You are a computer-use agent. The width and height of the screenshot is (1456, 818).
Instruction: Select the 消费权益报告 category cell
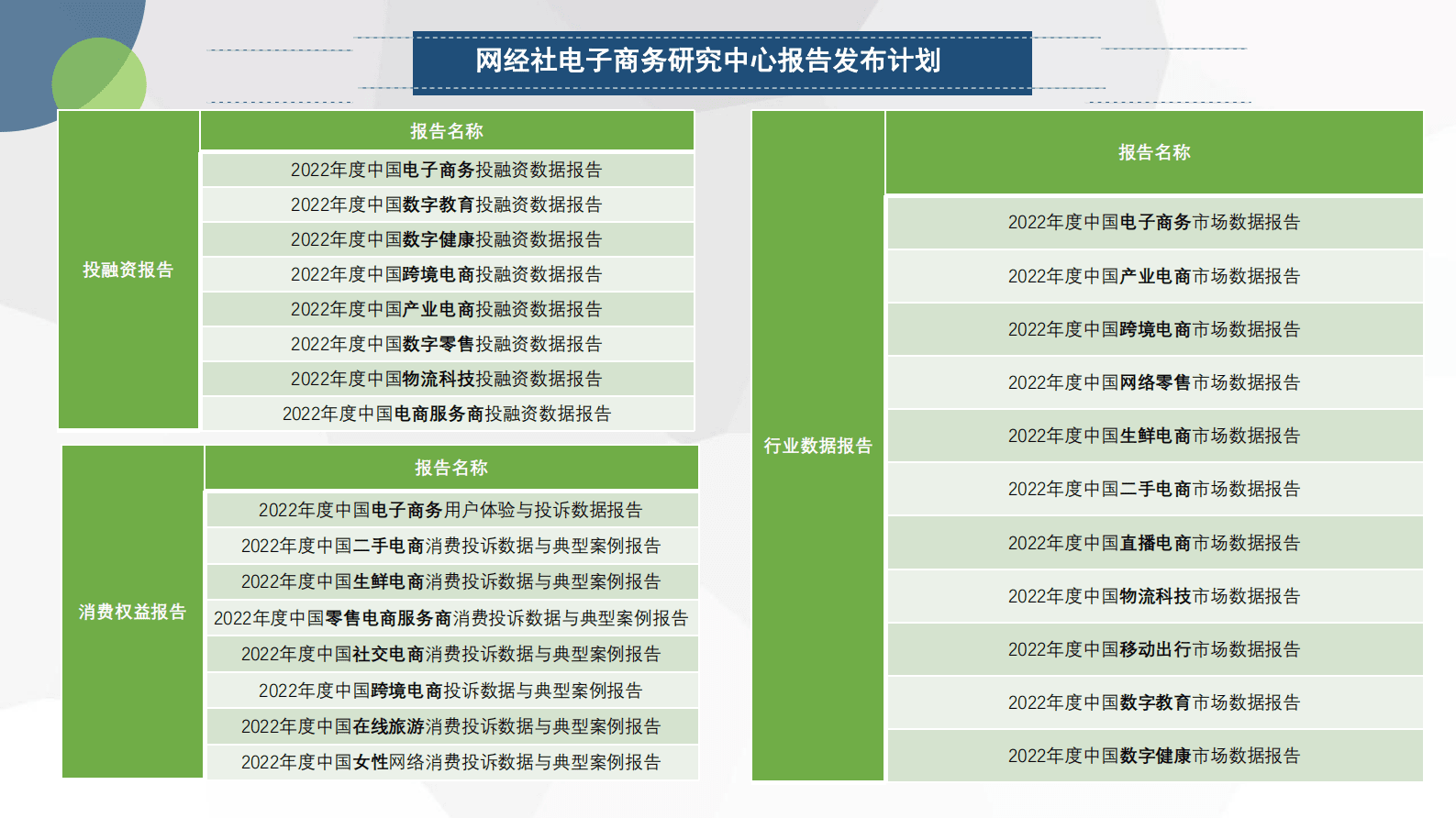(133, 612)
